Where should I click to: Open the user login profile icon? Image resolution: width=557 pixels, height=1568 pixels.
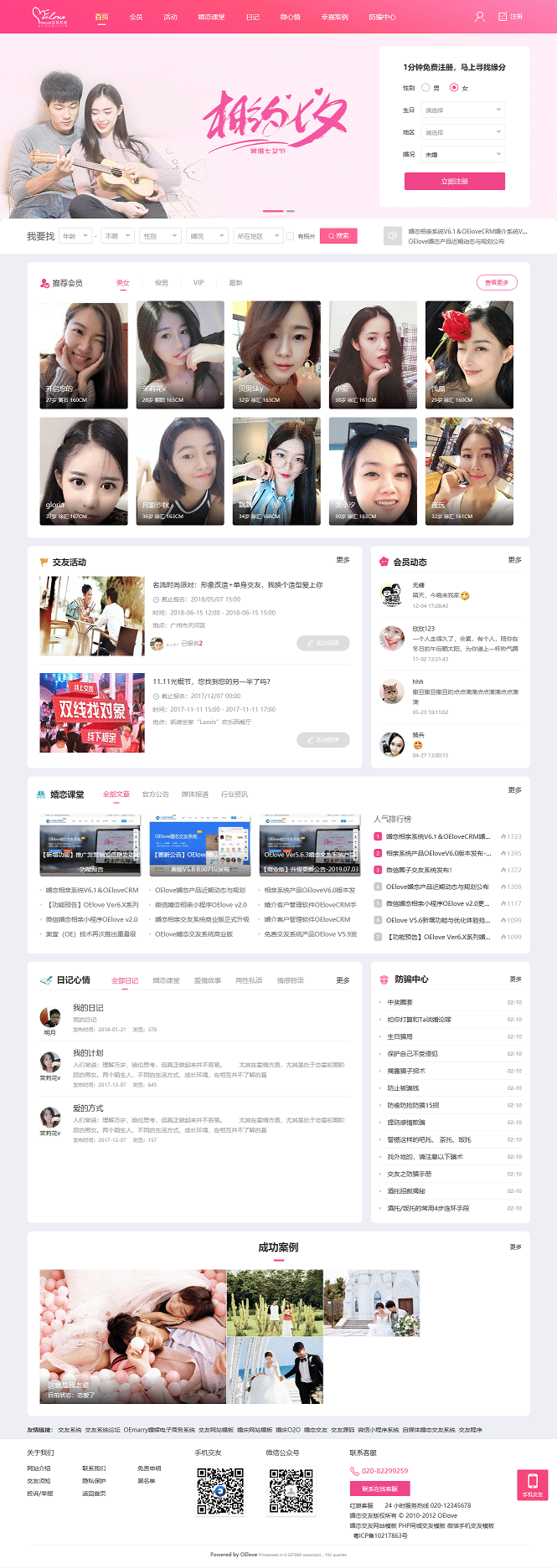coord(480,17)
